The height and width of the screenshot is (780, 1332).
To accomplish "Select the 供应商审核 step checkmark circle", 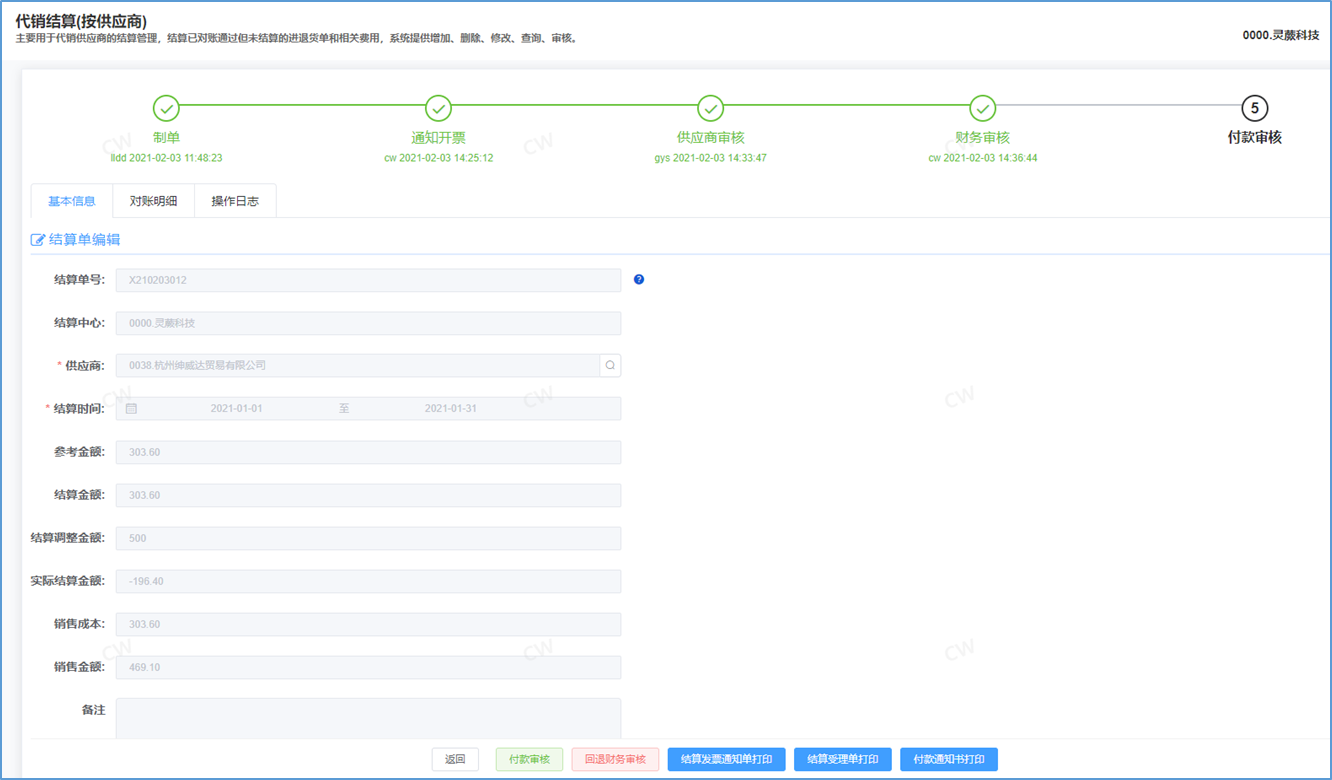I will point(710,108).
